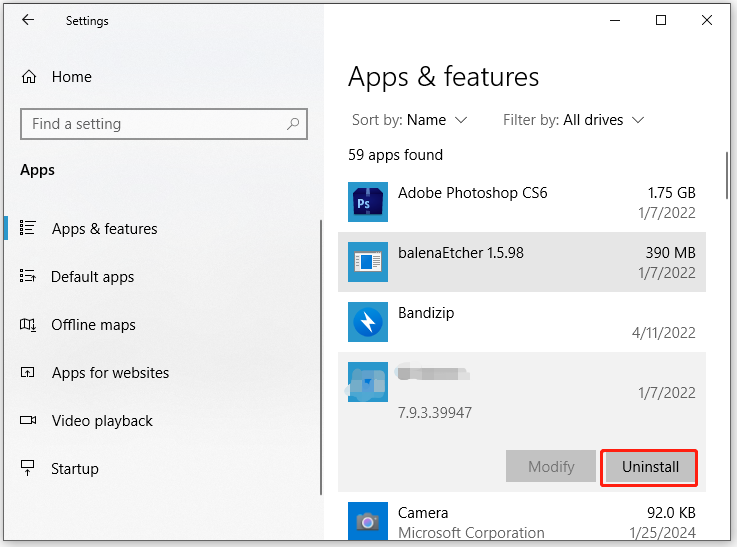
Task: Click the sidebar vertical scrollbar
Action: [x=321, y=357]
